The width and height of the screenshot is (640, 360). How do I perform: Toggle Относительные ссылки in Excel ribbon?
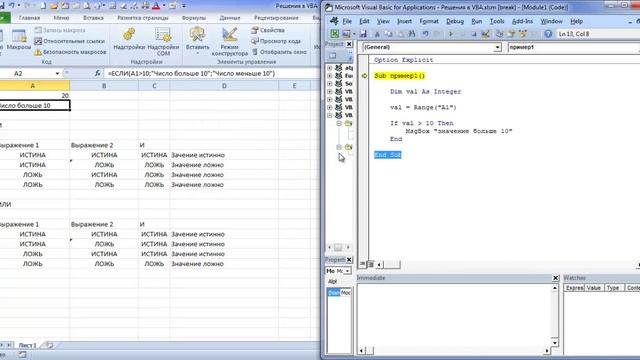(x=69, y=41)
